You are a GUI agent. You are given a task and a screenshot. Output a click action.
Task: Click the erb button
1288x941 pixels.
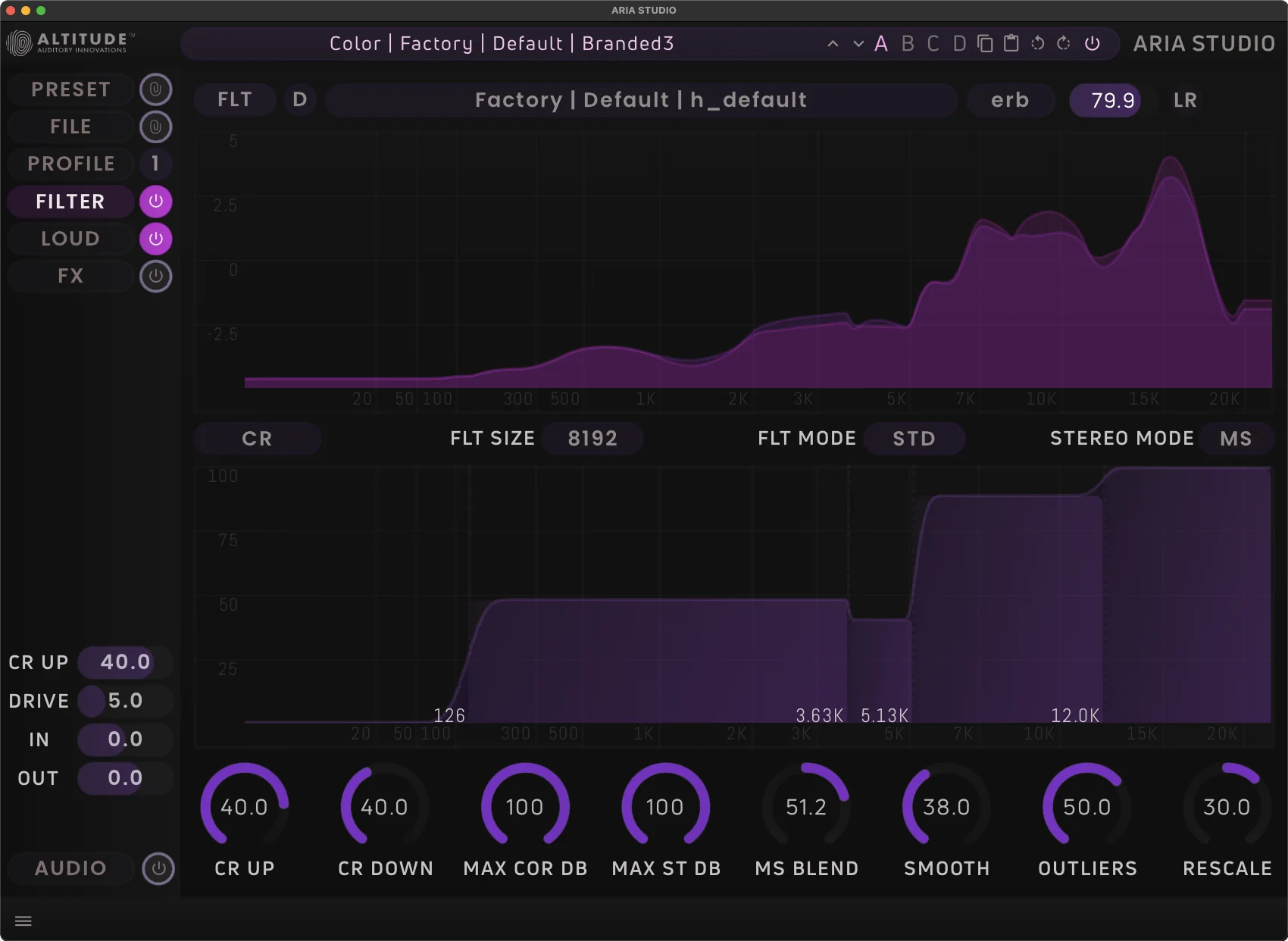(1010, 99)
